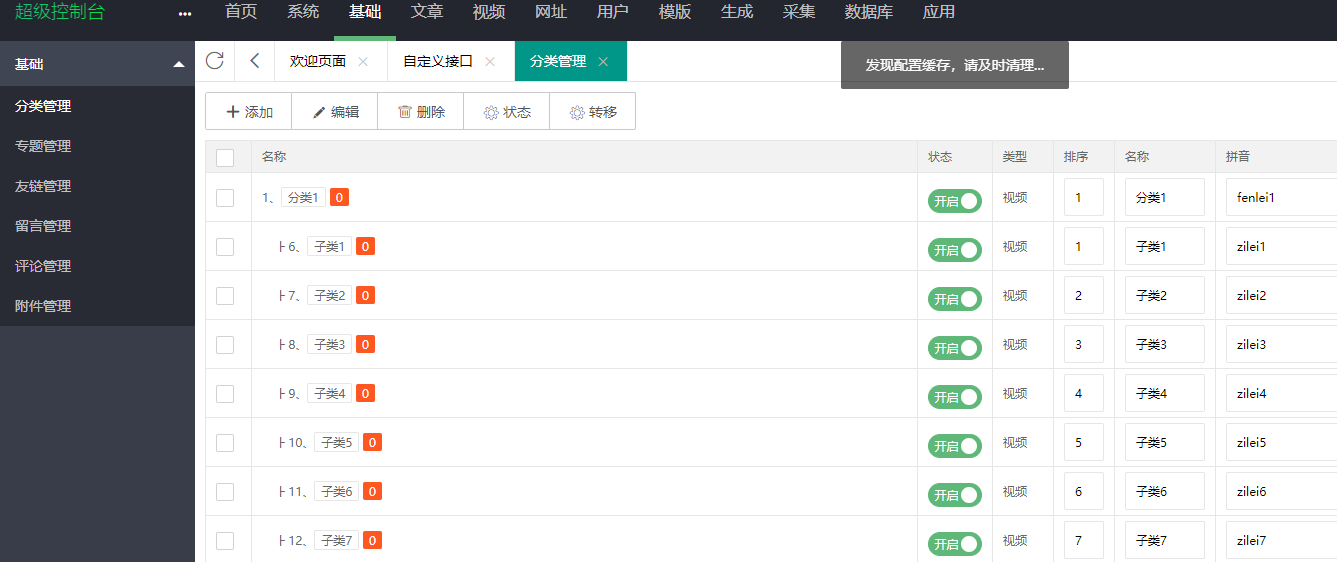Open the three-dots menu beside 超级控制台
The height and width of the screenshot is (562, 1337).
[x=184, y=13]
